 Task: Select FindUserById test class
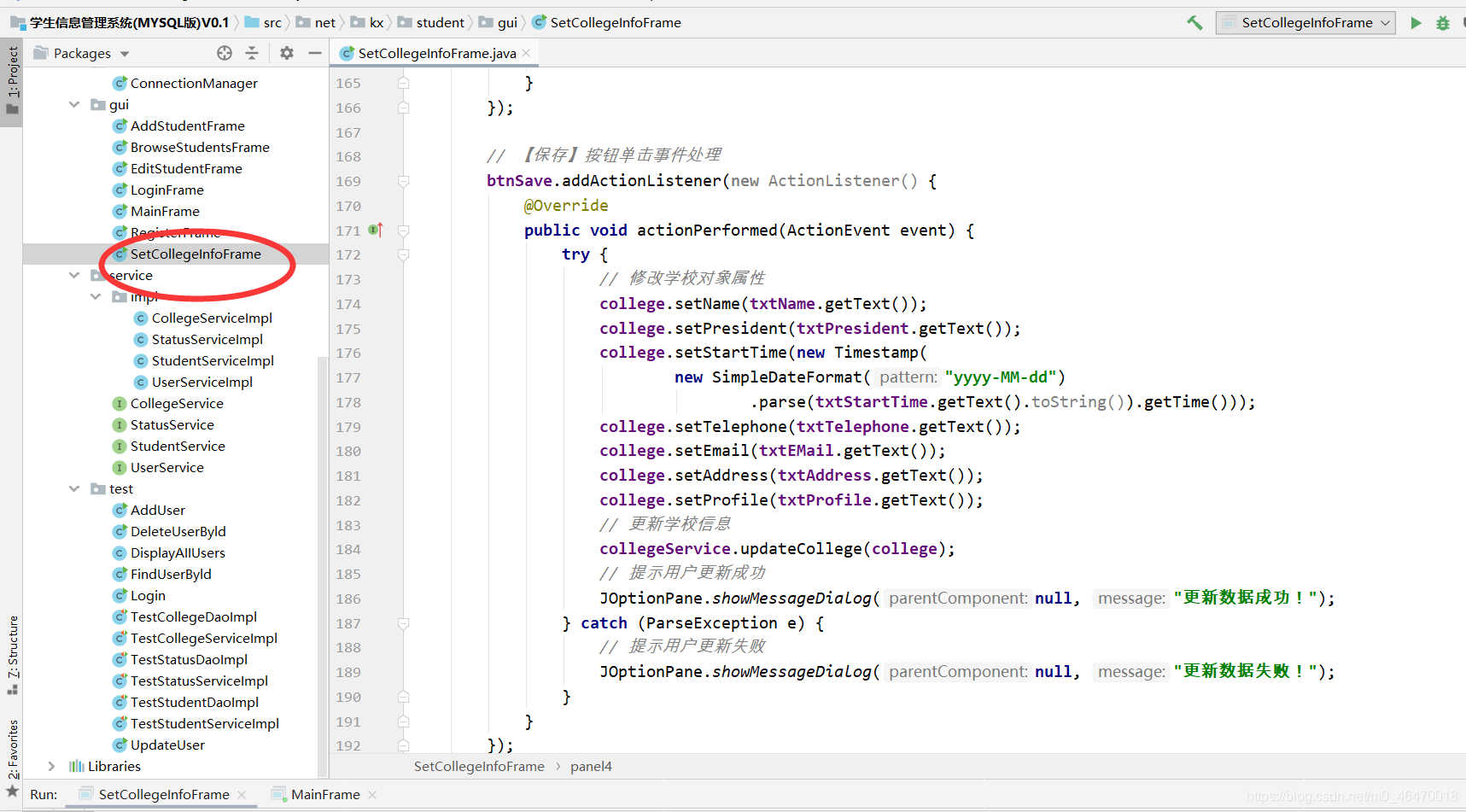pyautogui.click(x=171, y=574)
